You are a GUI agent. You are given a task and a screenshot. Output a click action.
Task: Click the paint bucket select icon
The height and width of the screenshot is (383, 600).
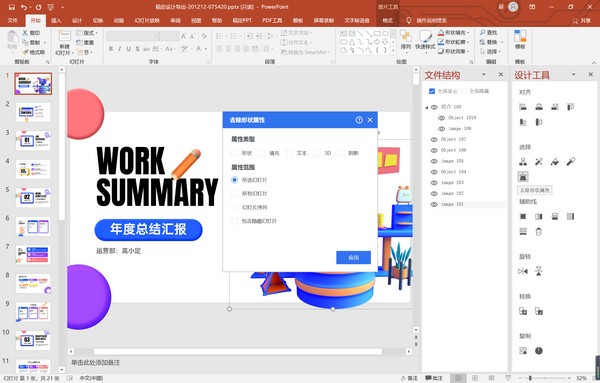[554, 161]
